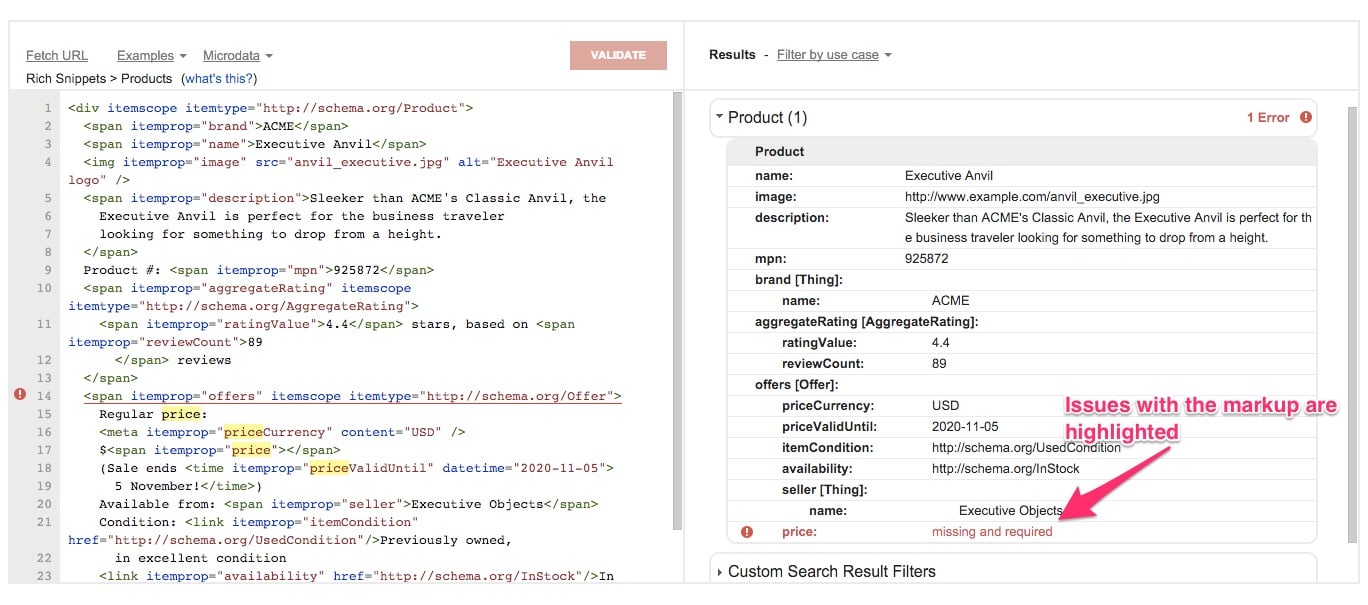Place cursor on the line 17 price span code
The image size is (1368, 605).
point(220,450)
